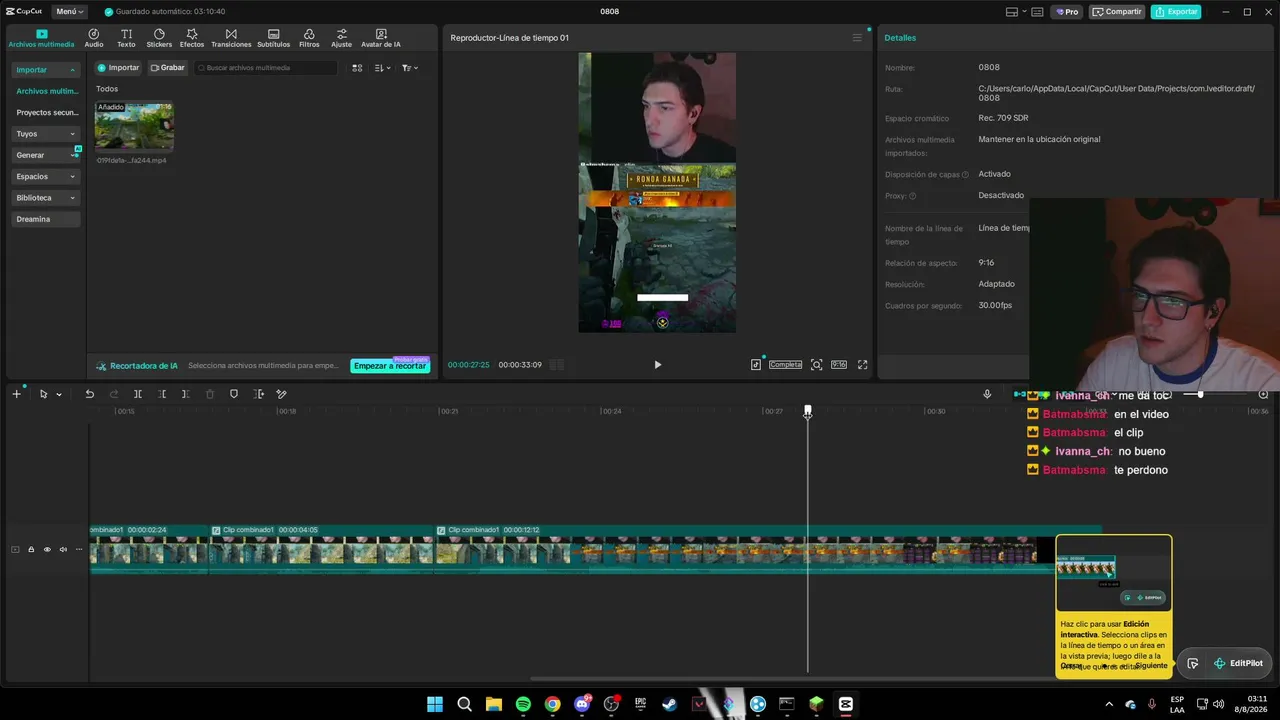The height and width of the screenshot is (720, 1280).
Task: Play the preview video
Action: click(x=657, y=365)
